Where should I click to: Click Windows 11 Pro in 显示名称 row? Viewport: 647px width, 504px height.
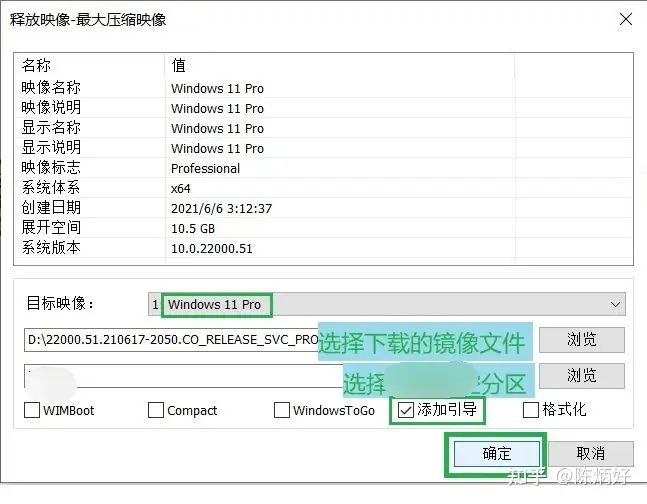click(217, 128)
